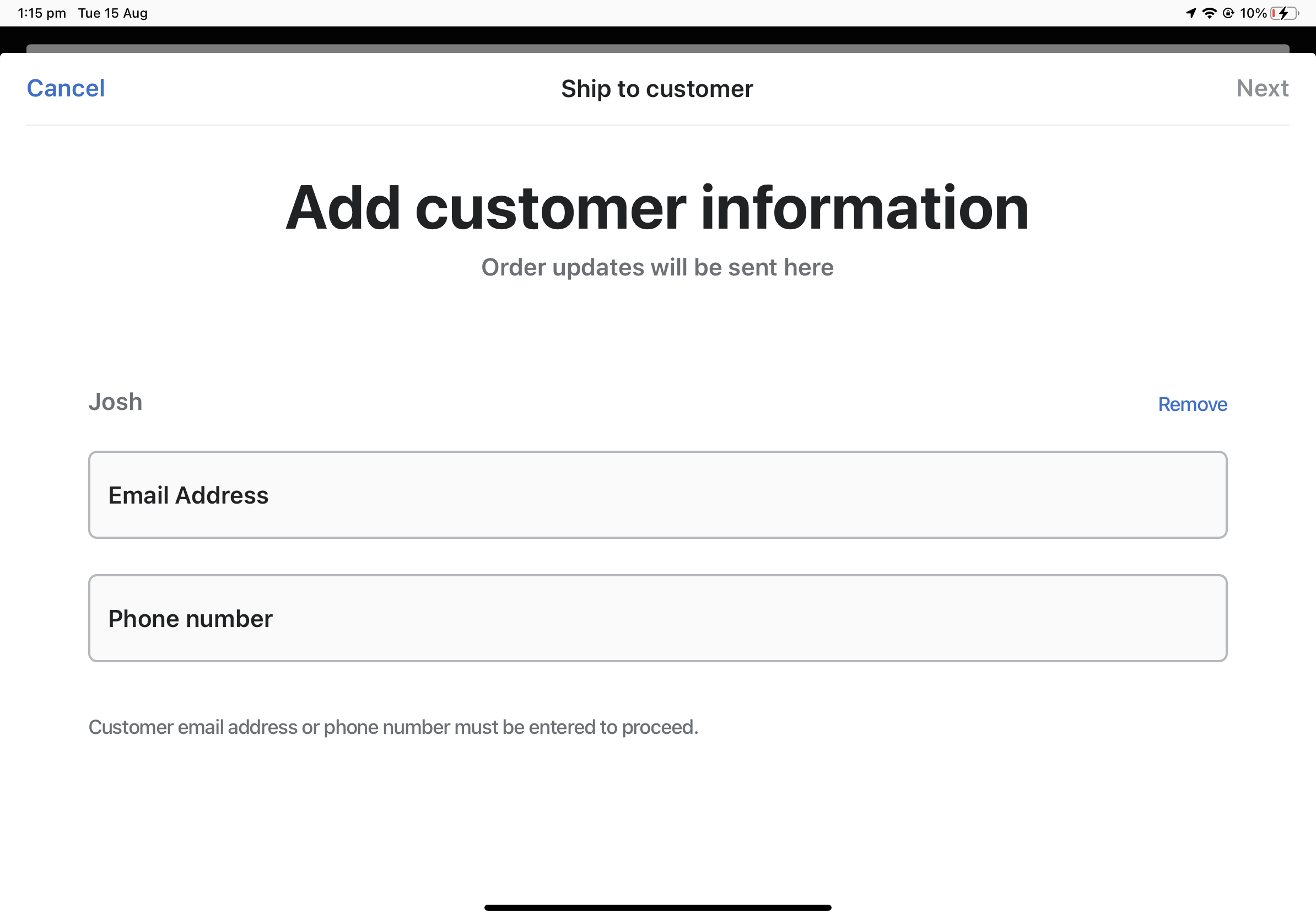
Task: Select the Email Address input field
Action: coord(658,495)
